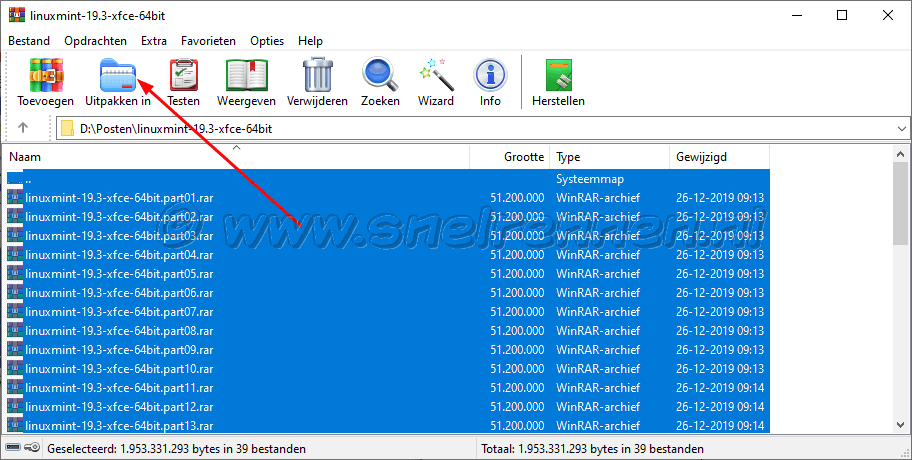Sort by Naam column header

click(x=236, y=156)
